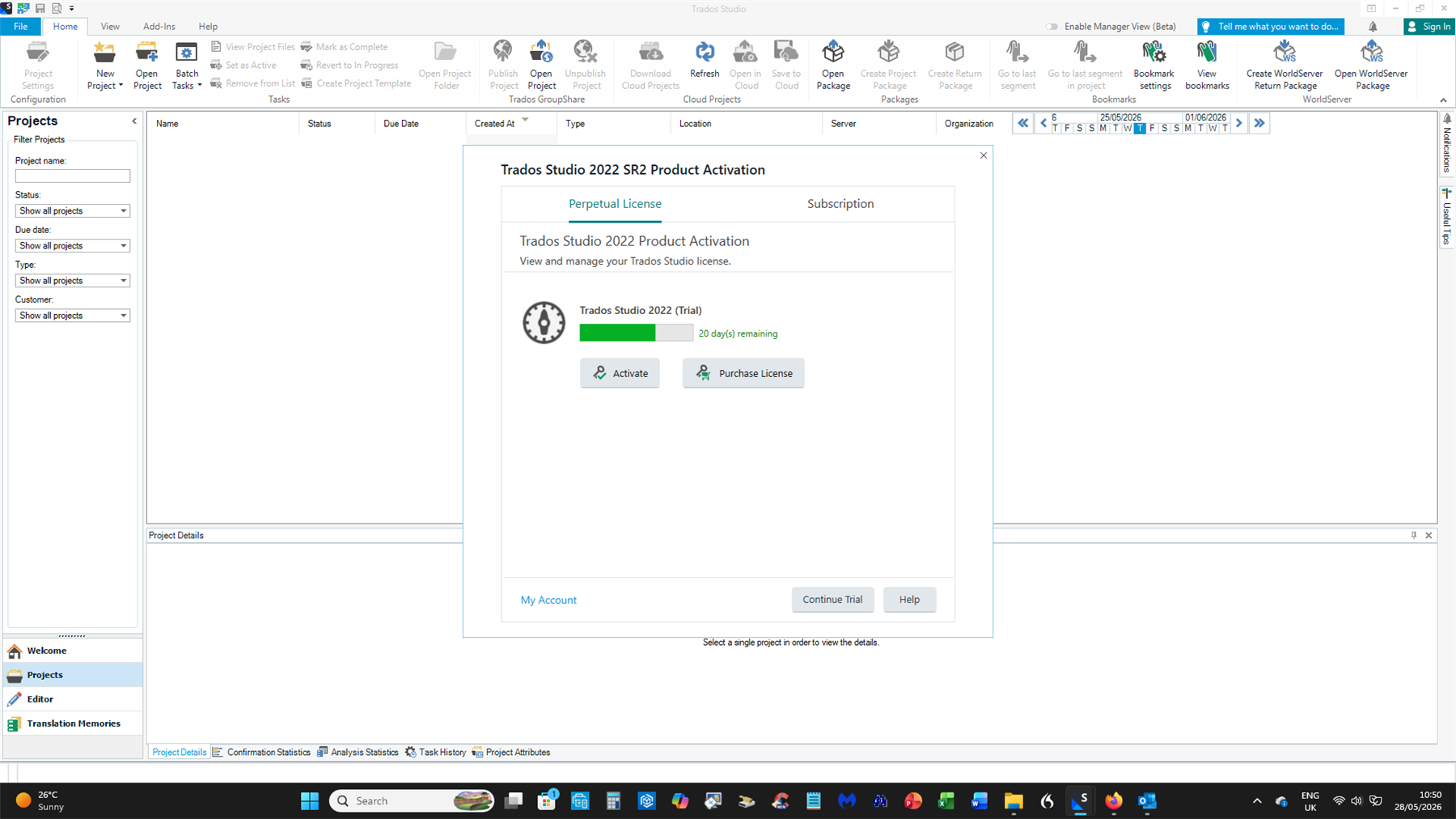Click Download Cloud Projects icon
1456x819 pixels.
[650, 66]
